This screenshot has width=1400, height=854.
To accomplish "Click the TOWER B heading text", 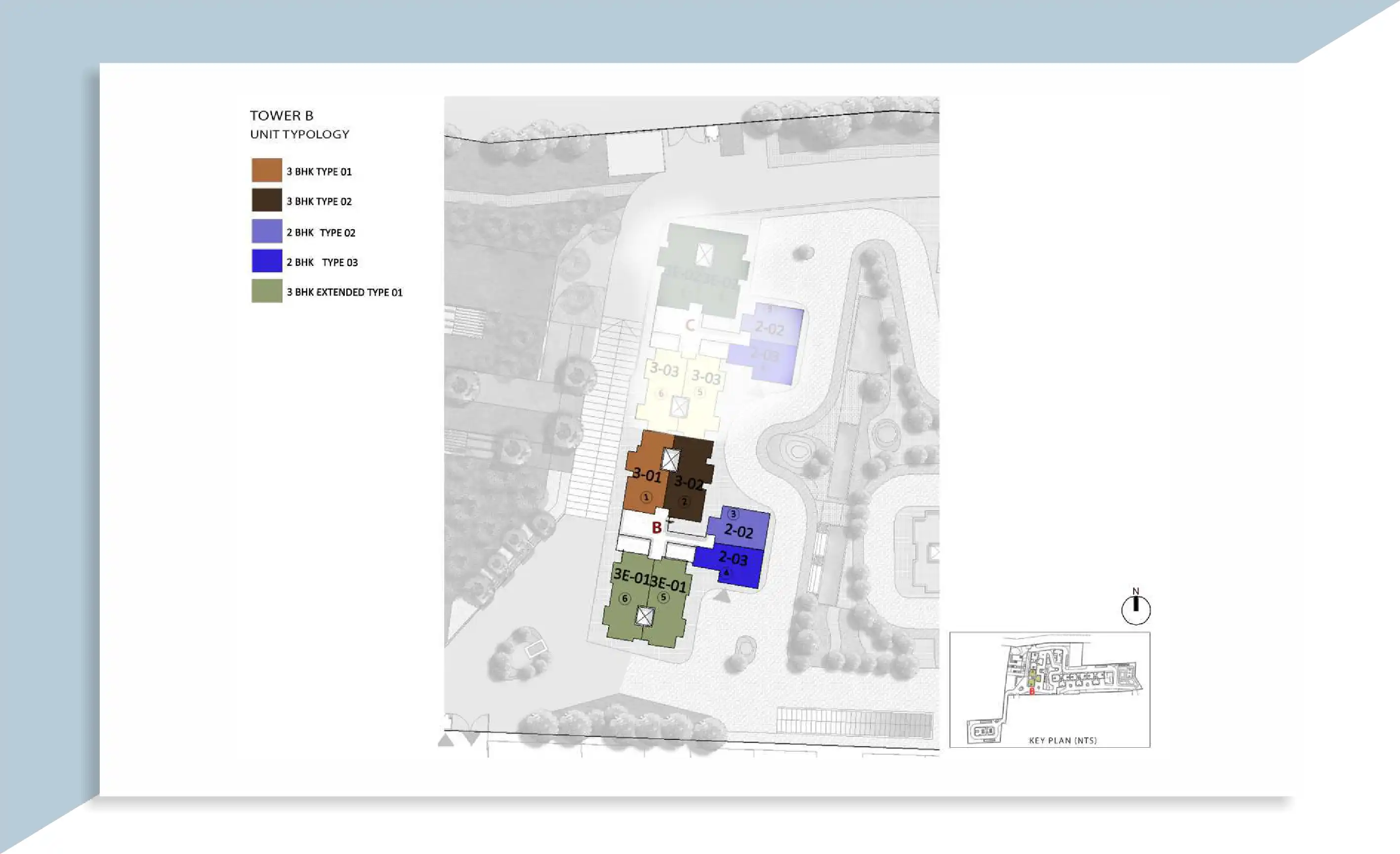I will [x=281, y=116].
